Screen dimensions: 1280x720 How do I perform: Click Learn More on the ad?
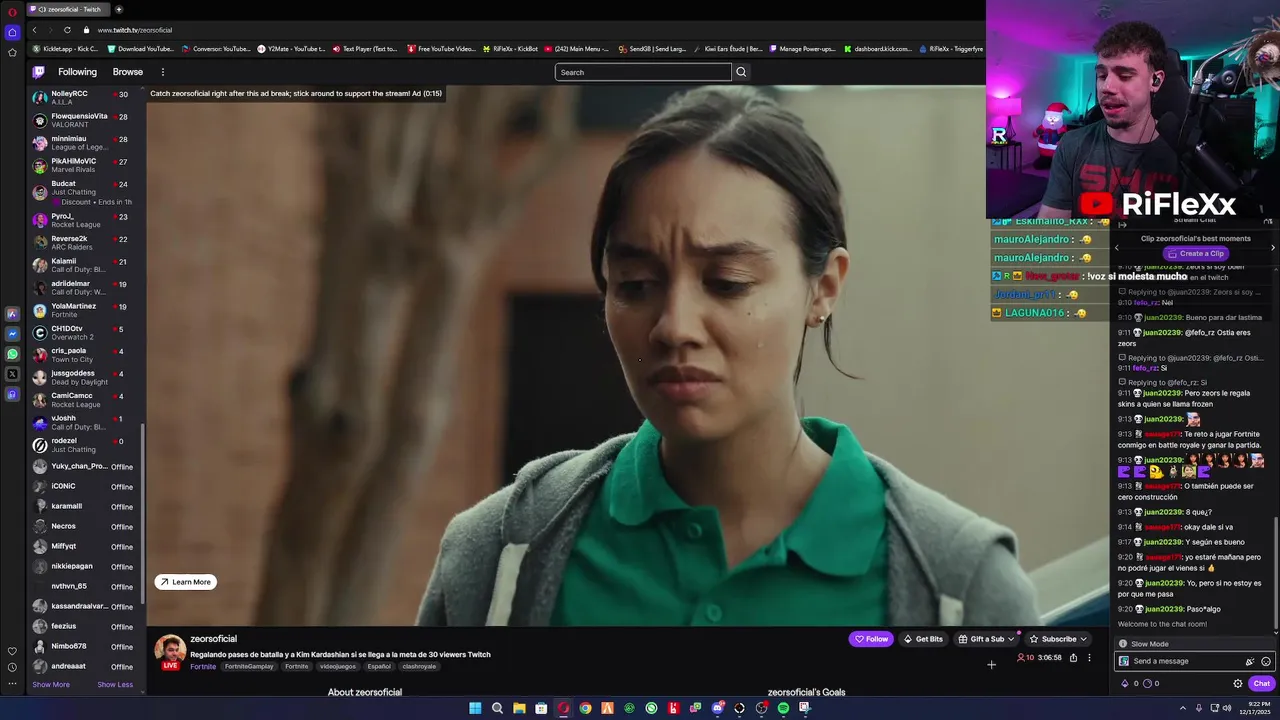(x=185, y=582)
